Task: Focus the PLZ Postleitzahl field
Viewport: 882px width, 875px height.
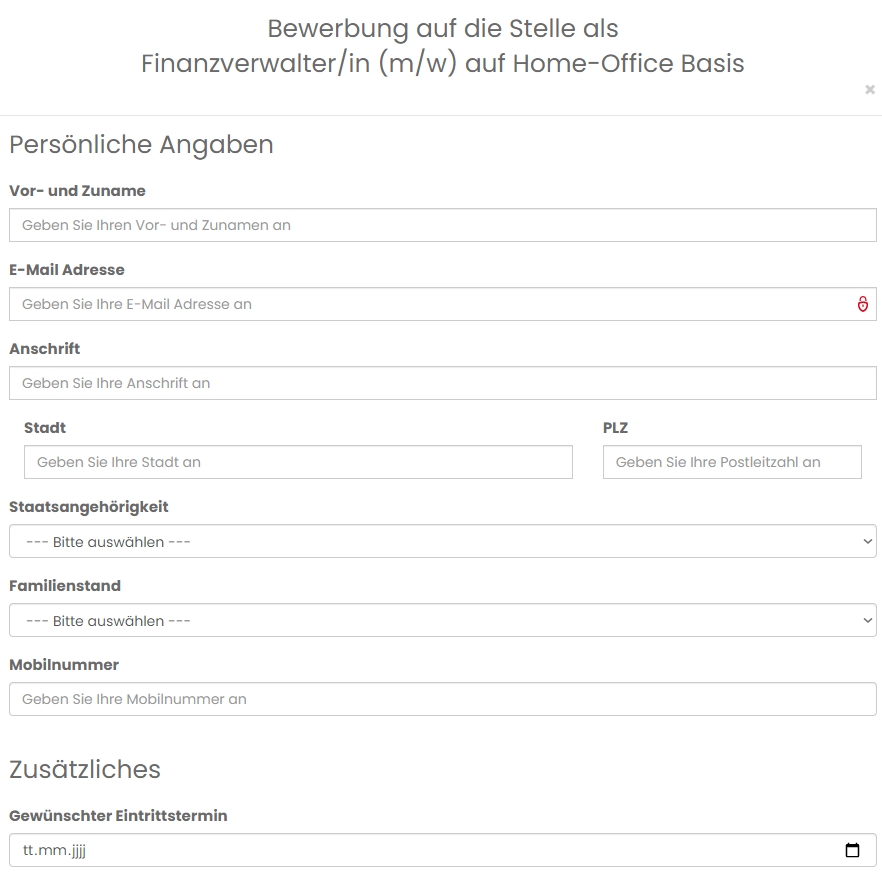Action: (x=732, y=462)
